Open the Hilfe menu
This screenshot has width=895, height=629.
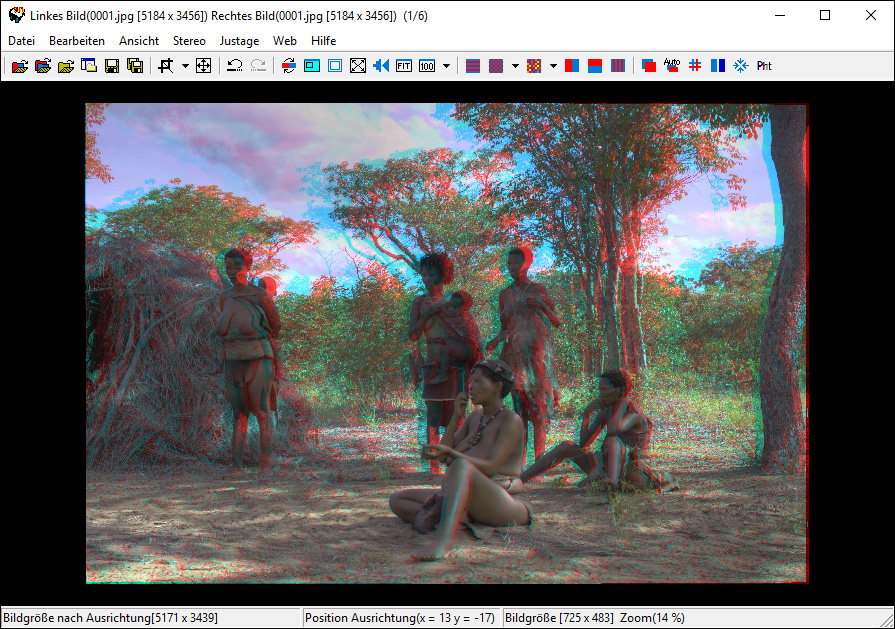pyautogui.click(x=323, y=41)
